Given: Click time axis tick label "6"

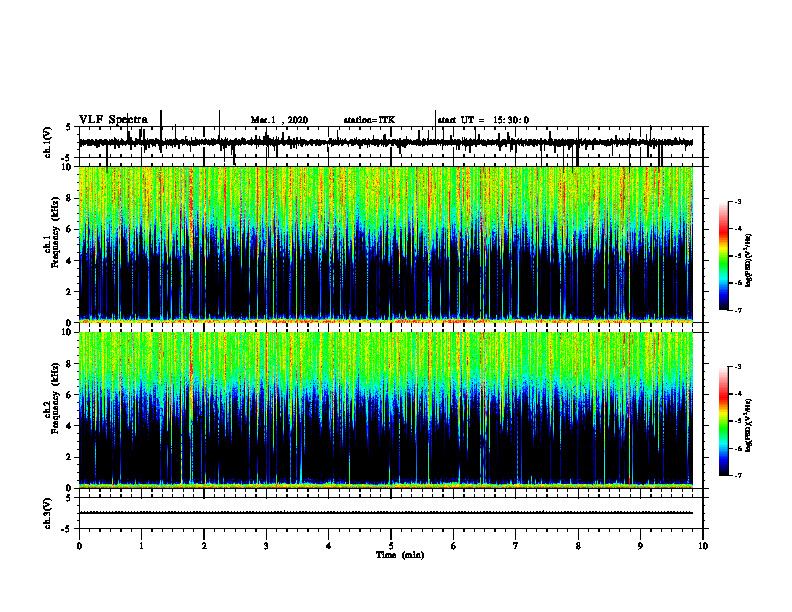Looking at the screenshot, I should 454,546.
